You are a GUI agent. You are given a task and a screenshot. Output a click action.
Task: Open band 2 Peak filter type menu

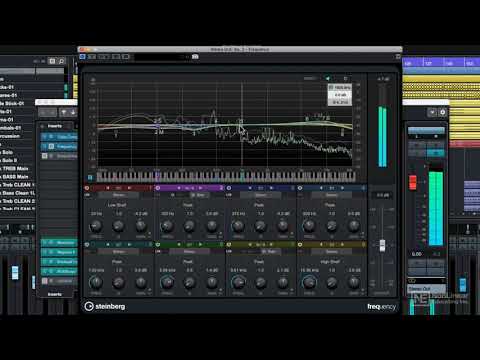[188, 205]
